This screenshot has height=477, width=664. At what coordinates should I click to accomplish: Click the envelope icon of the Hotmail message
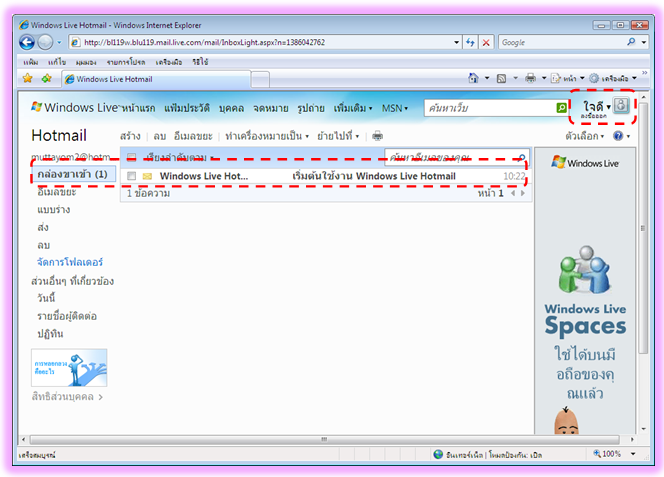147,176
